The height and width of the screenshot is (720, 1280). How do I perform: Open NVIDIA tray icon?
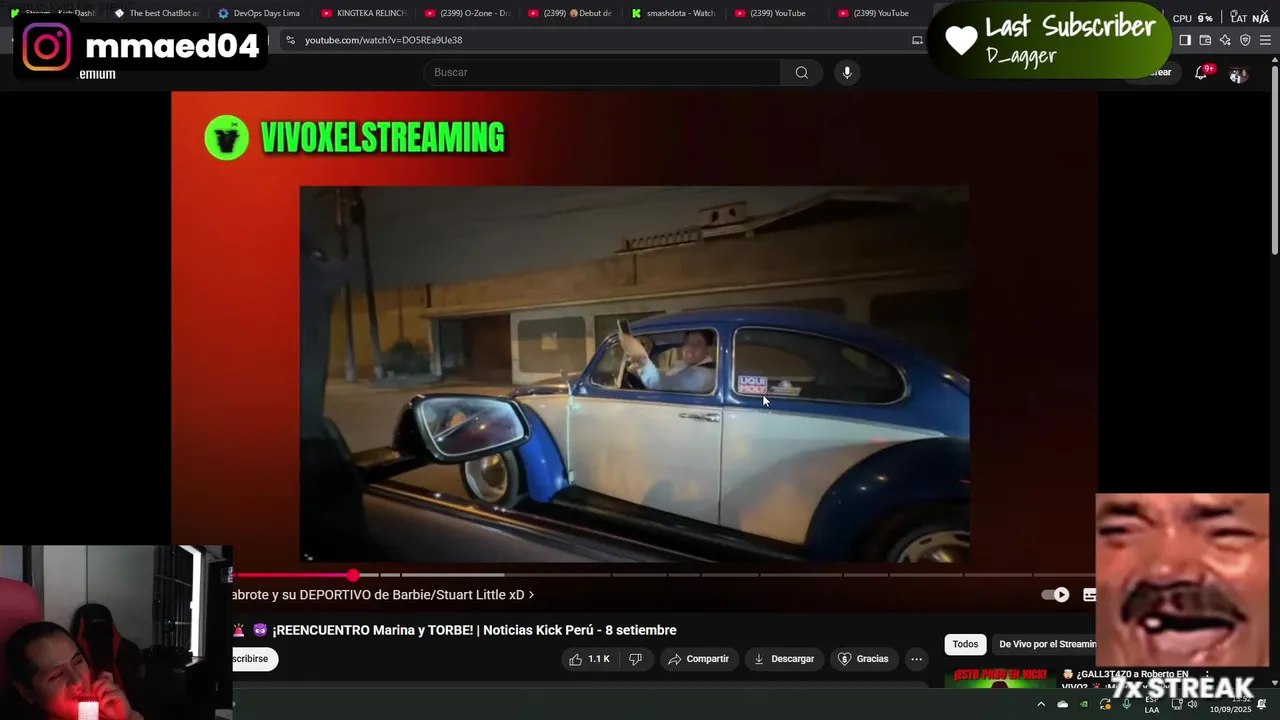tap(1084, 704)
